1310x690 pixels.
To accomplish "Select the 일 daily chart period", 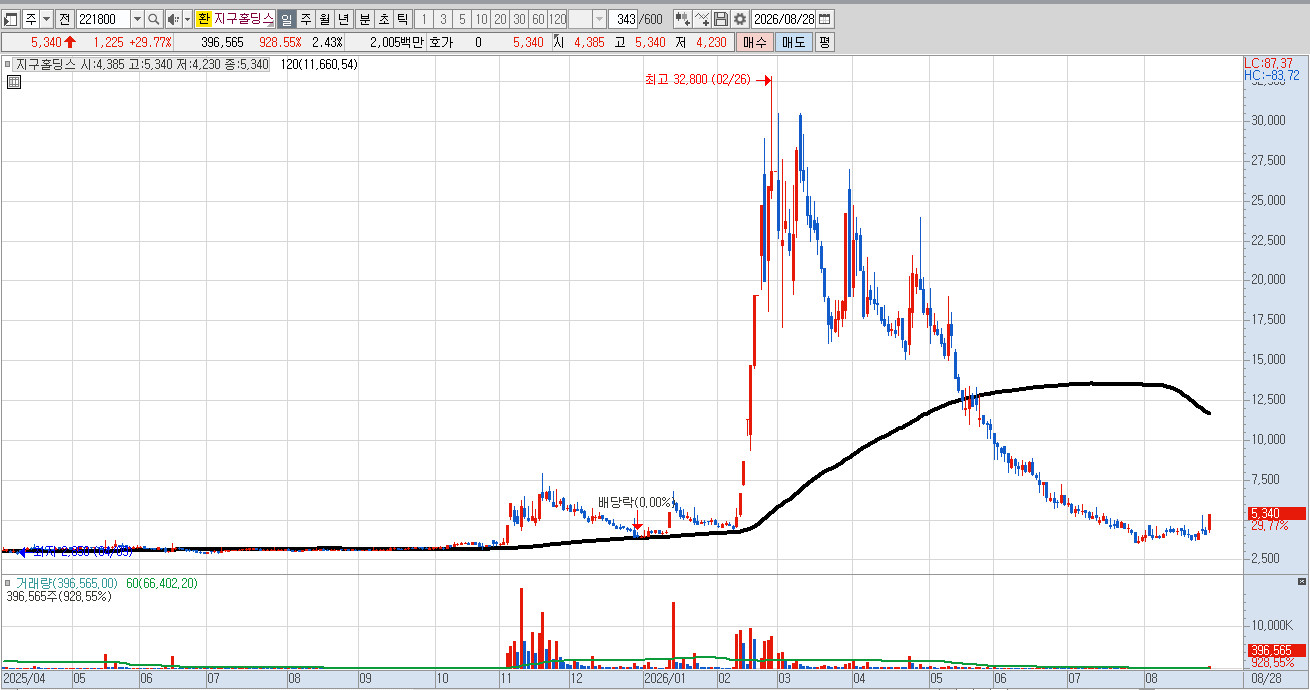I will click(287, 19).
